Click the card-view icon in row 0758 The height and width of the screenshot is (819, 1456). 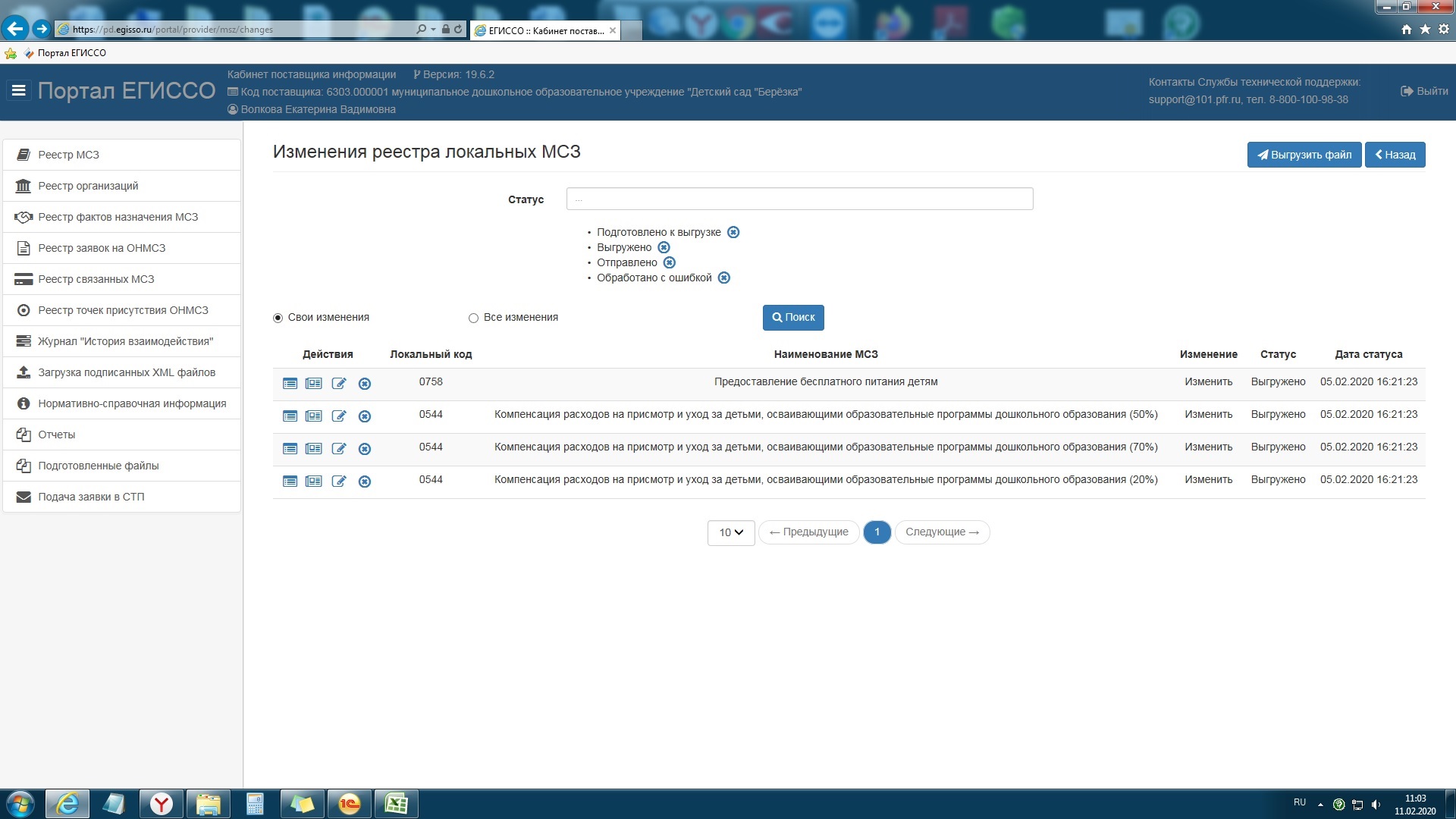pos(314,384)
